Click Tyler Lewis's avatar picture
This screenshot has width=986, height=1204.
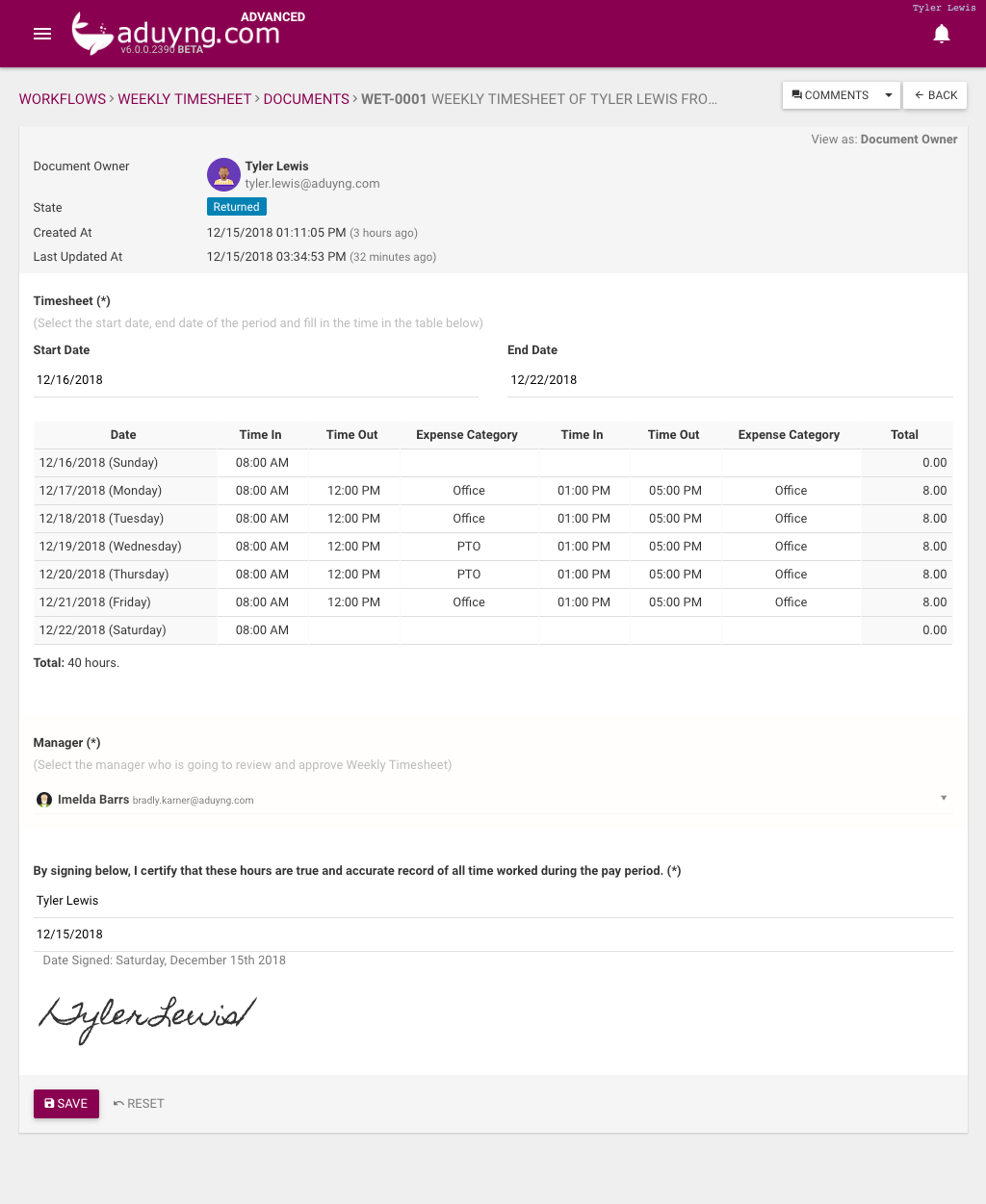pos(223,174)
